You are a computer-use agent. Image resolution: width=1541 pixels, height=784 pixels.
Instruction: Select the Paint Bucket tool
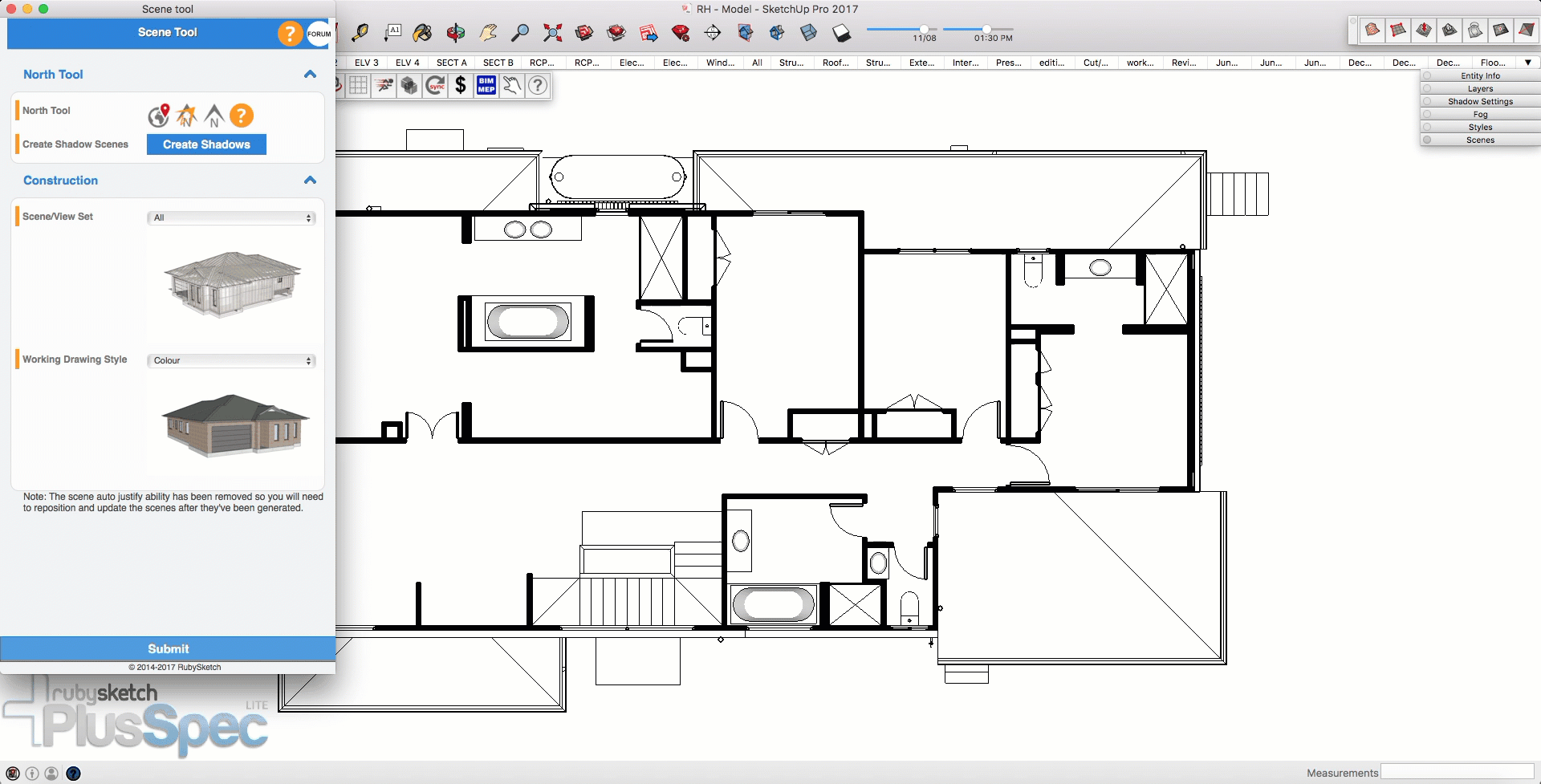[x=422, y=33]
